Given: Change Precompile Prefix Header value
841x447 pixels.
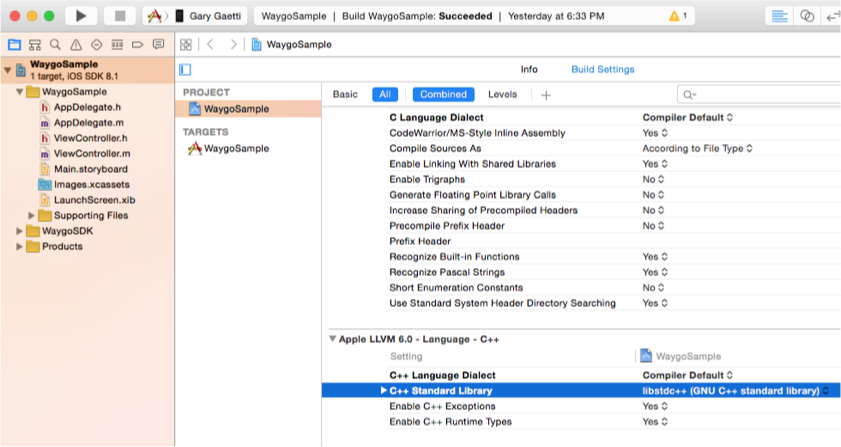Looking at the screenshot, I should click(x=653, y=226).
